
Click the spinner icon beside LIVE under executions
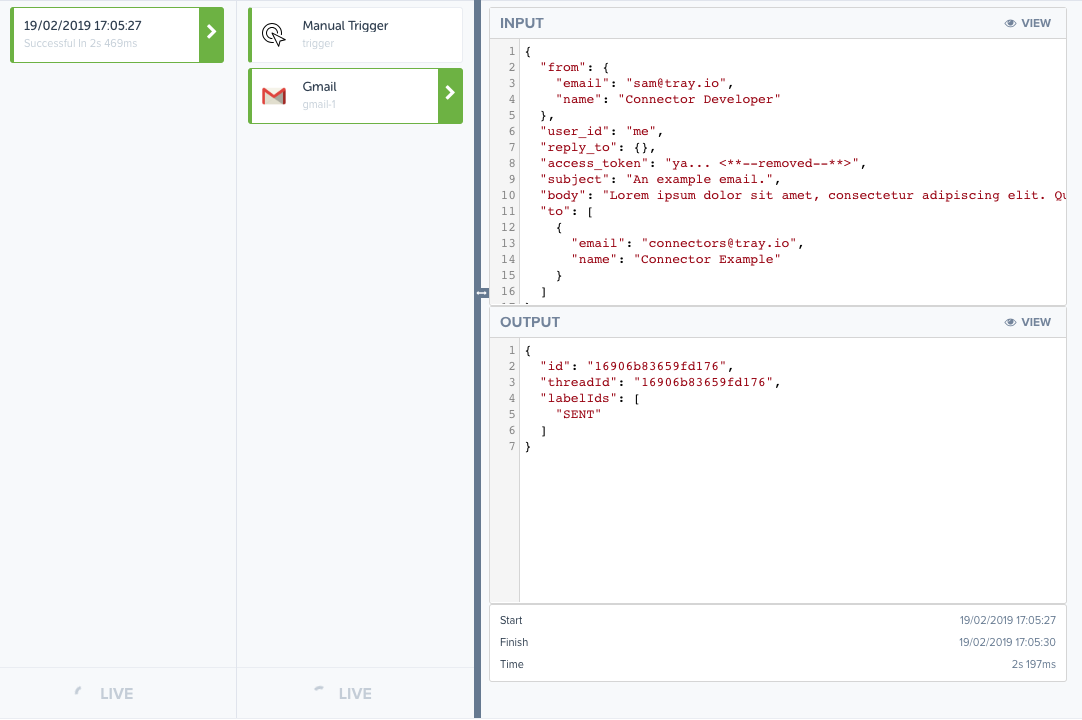[x=79, y=692]
